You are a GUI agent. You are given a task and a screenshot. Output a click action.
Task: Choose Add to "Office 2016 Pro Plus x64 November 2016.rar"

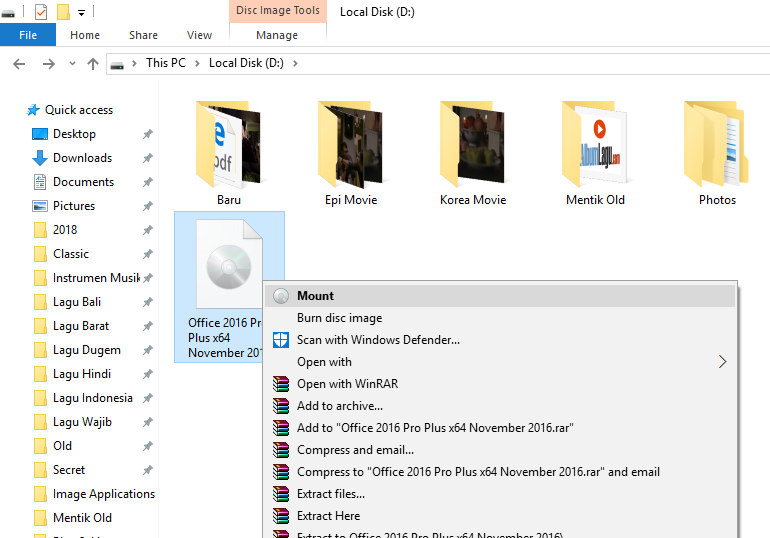click(x=500, y=428)
